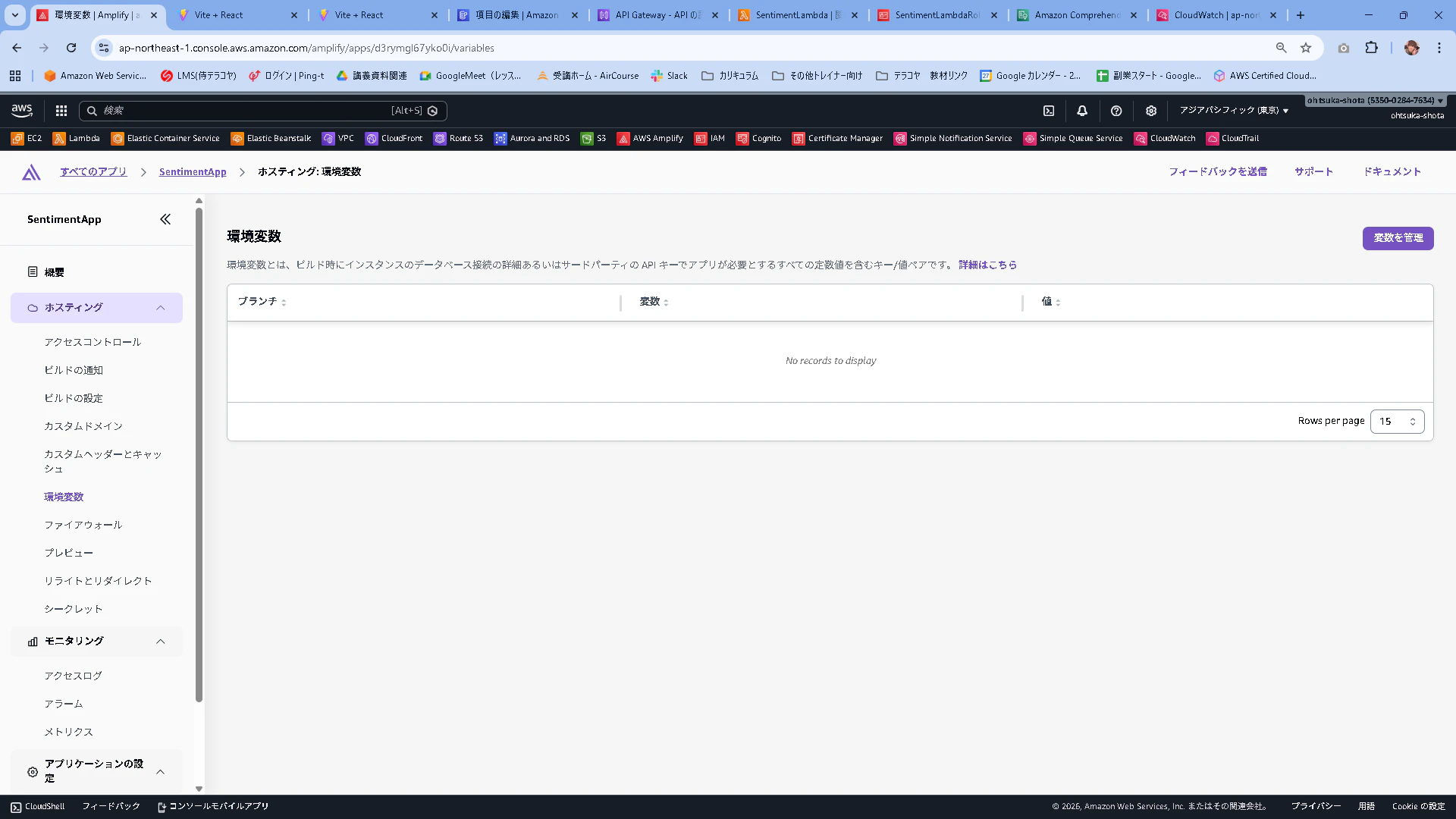Open the AWS services grid menu icon
The width and height of the screenshot is (1456, 819).
61,111
